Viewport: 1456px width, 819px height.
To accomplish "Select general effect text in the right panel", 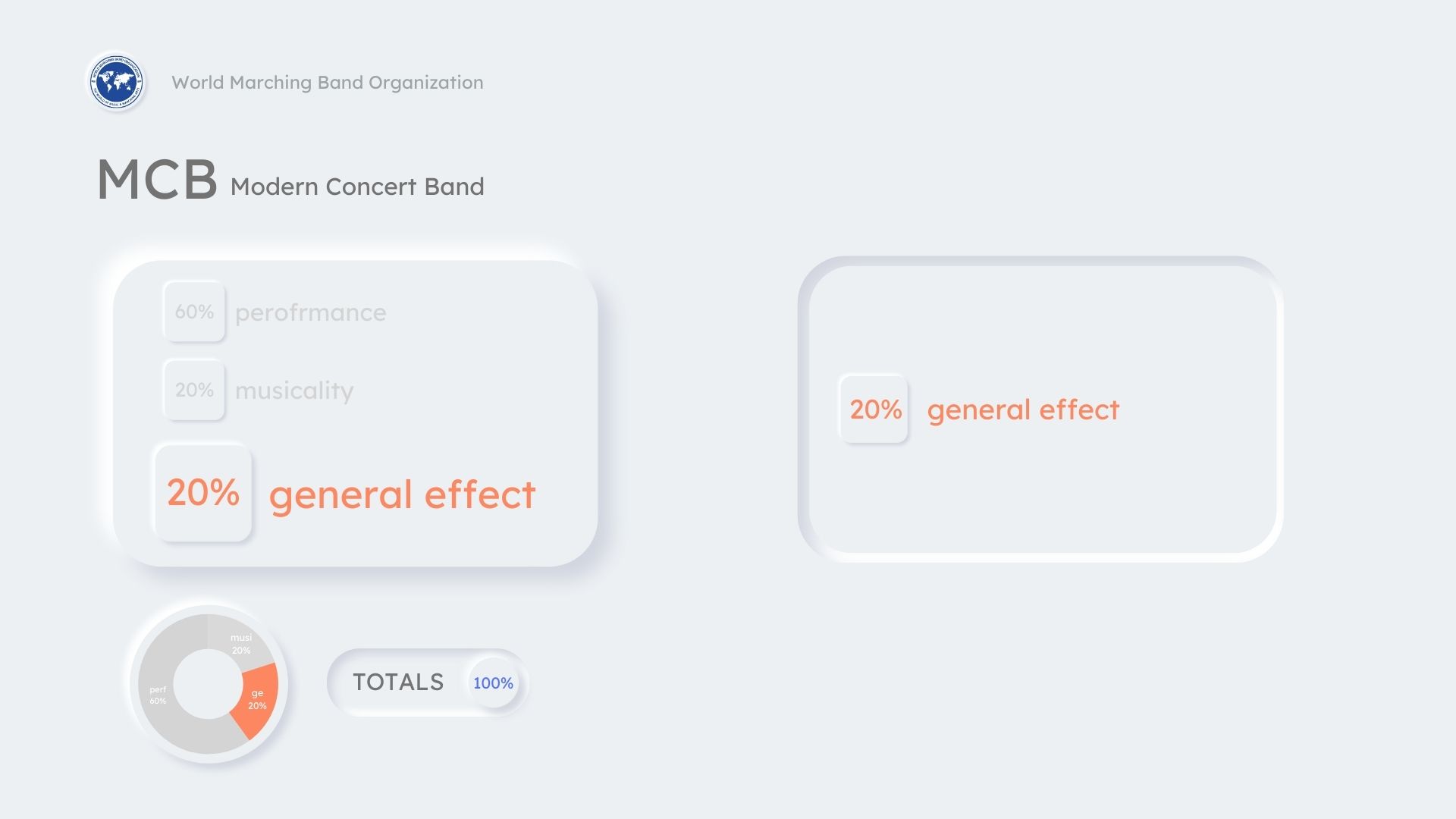I will click(1023, 410).
